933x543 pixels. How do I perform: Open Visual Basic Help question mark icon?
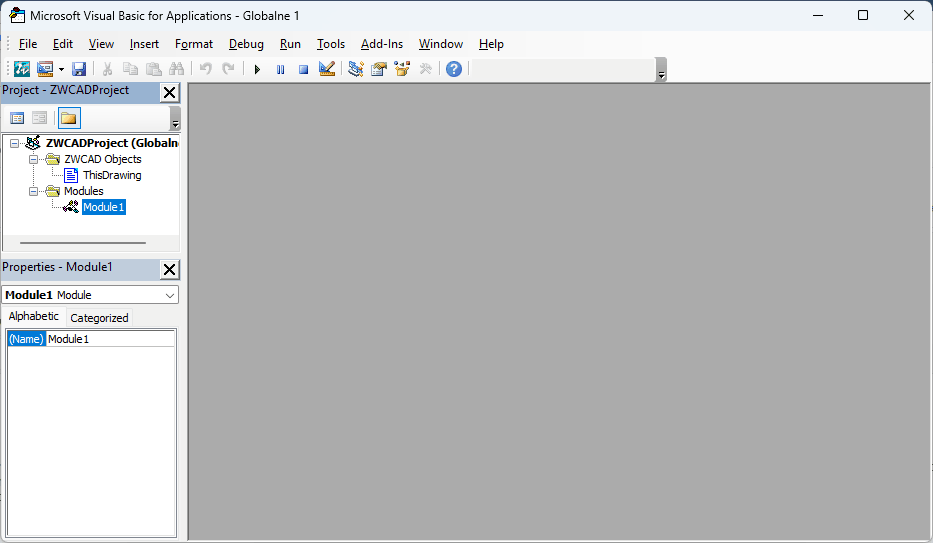(454, 69)
